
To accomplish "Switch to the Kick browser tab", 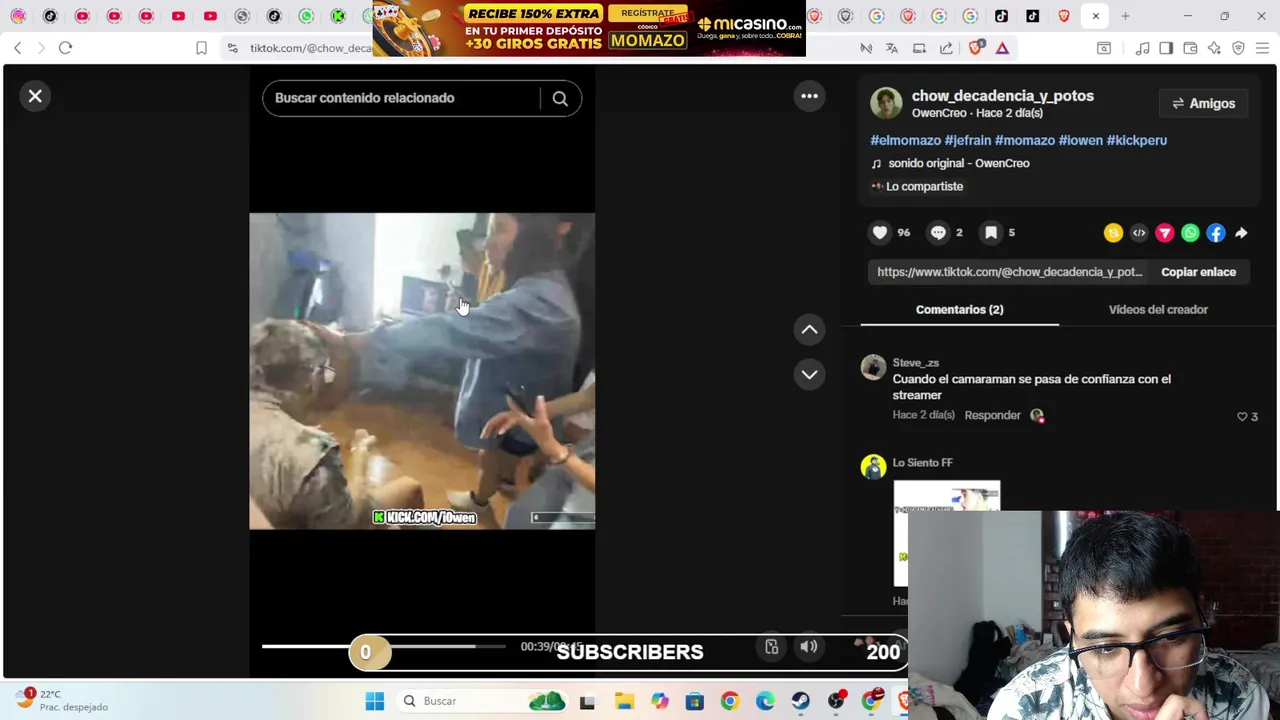I will coord(338,16).
